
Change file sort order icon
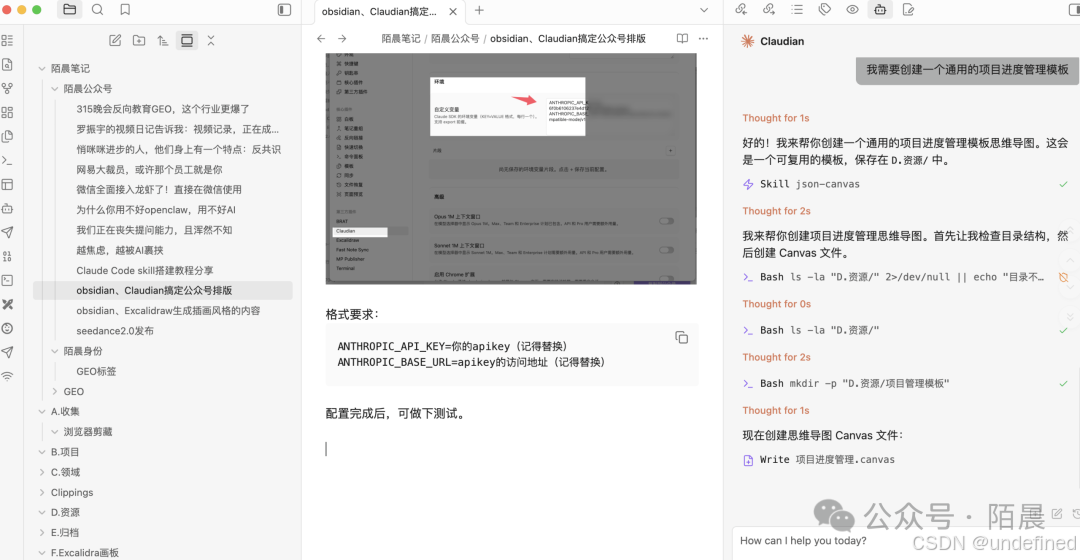point(163,41)
